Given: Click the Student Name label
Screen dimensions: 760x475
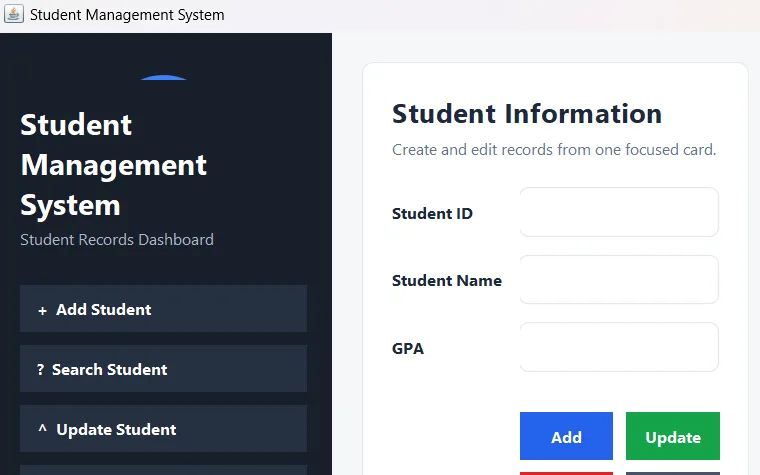Looking at the screenshot, I should tap(447, 281).
